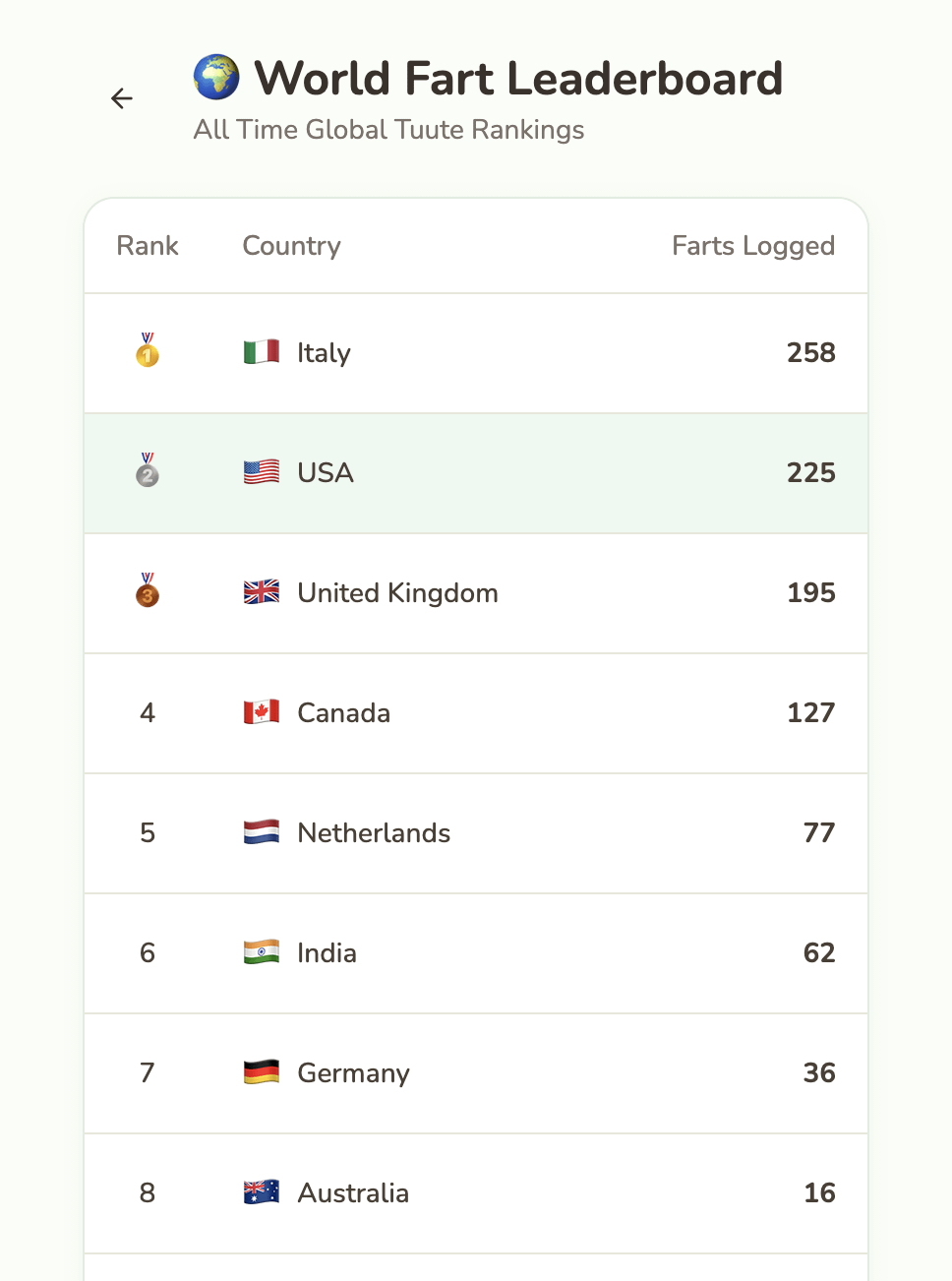Click the Netherlands flag icon

(262, 832)
